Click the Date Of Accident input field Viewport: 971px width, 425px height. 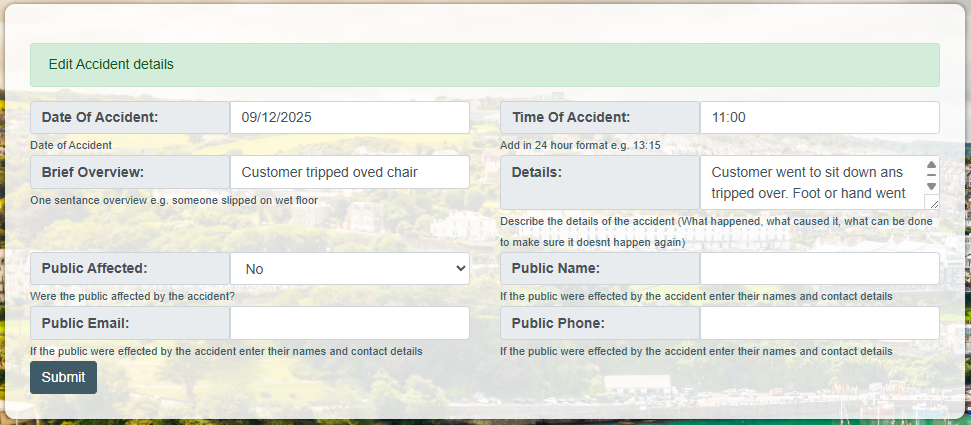click(x=349, y=117)
